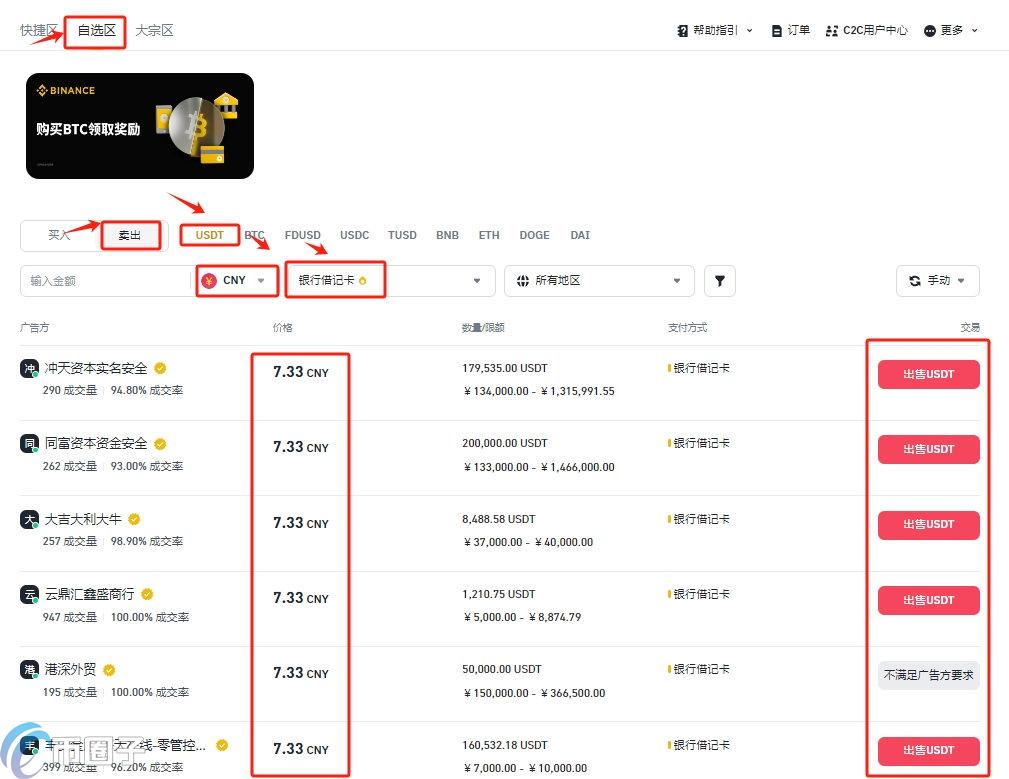The image size is (1009, 779).
Task: Select the DAI coin tab
Action: (x=580, y=235)
